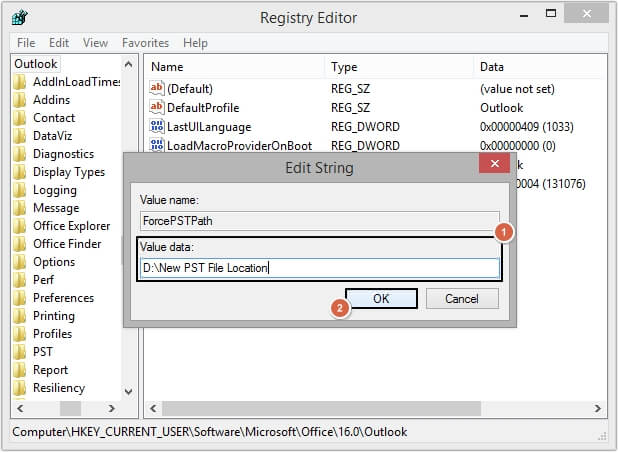Close the Edit String dialog

[494, 163]
